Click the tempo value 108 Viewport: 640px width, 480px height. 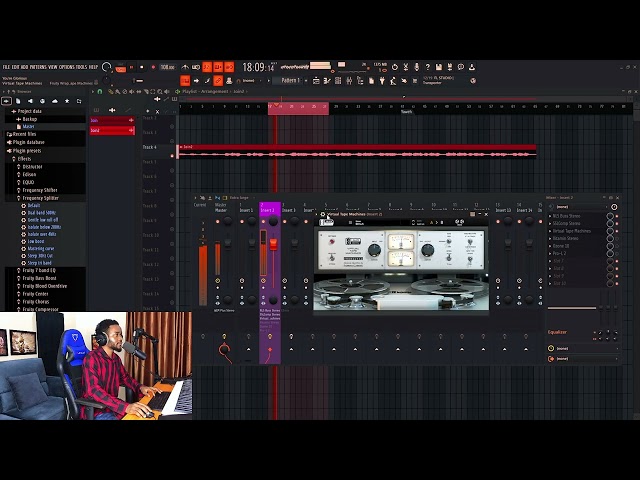point(167,67)
